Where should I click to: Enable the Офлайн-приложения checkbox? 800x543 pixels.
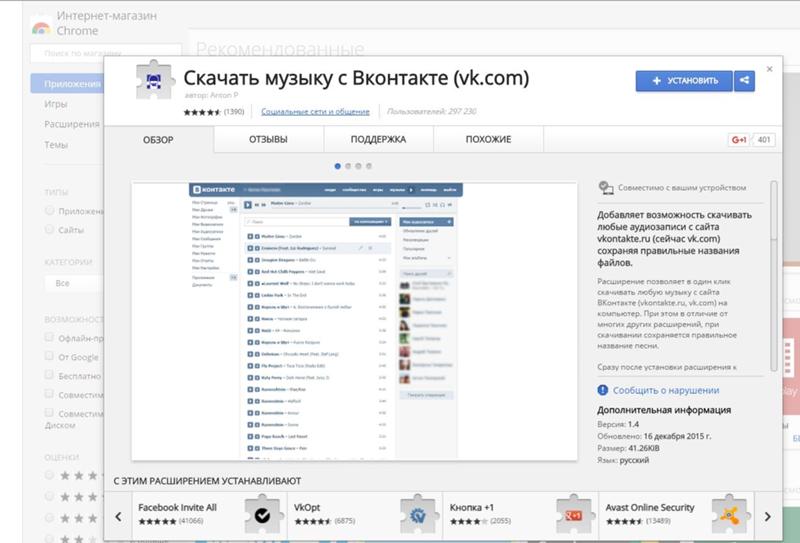pos(49,337)
